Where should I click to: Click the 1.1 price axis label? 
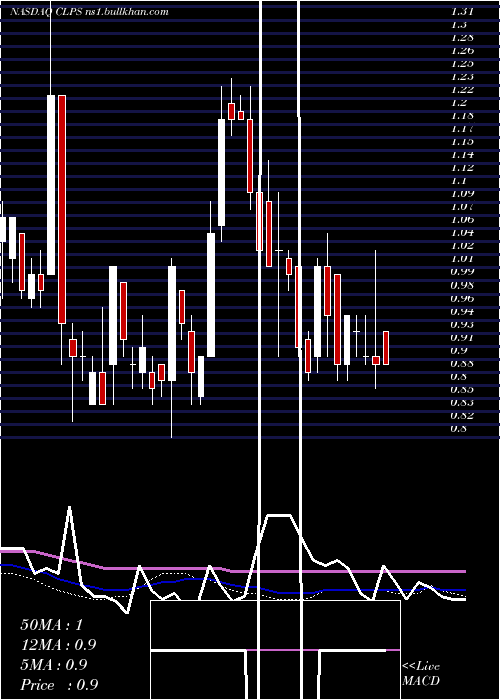click(x=460, y=181)
